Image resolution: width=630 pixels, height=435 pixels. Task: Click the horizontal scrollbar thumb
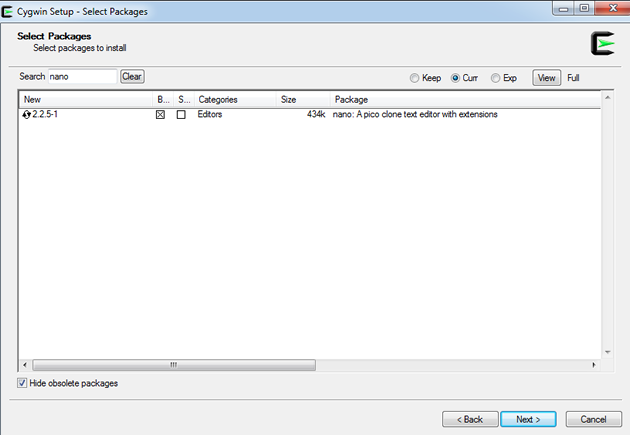coord(174,365)
